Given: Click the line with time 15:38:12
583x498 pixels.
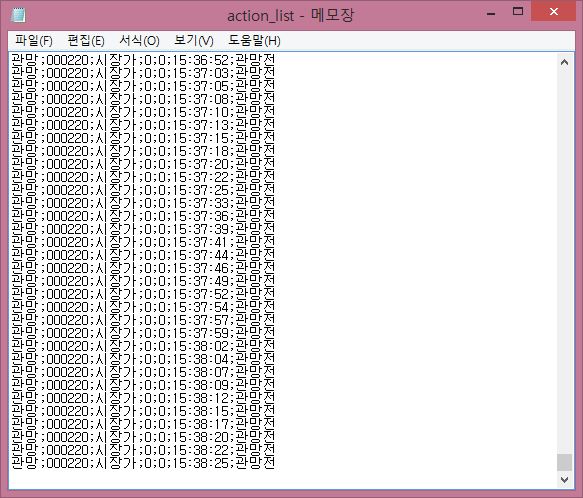Looking at the screenshot, I should 143,399.
